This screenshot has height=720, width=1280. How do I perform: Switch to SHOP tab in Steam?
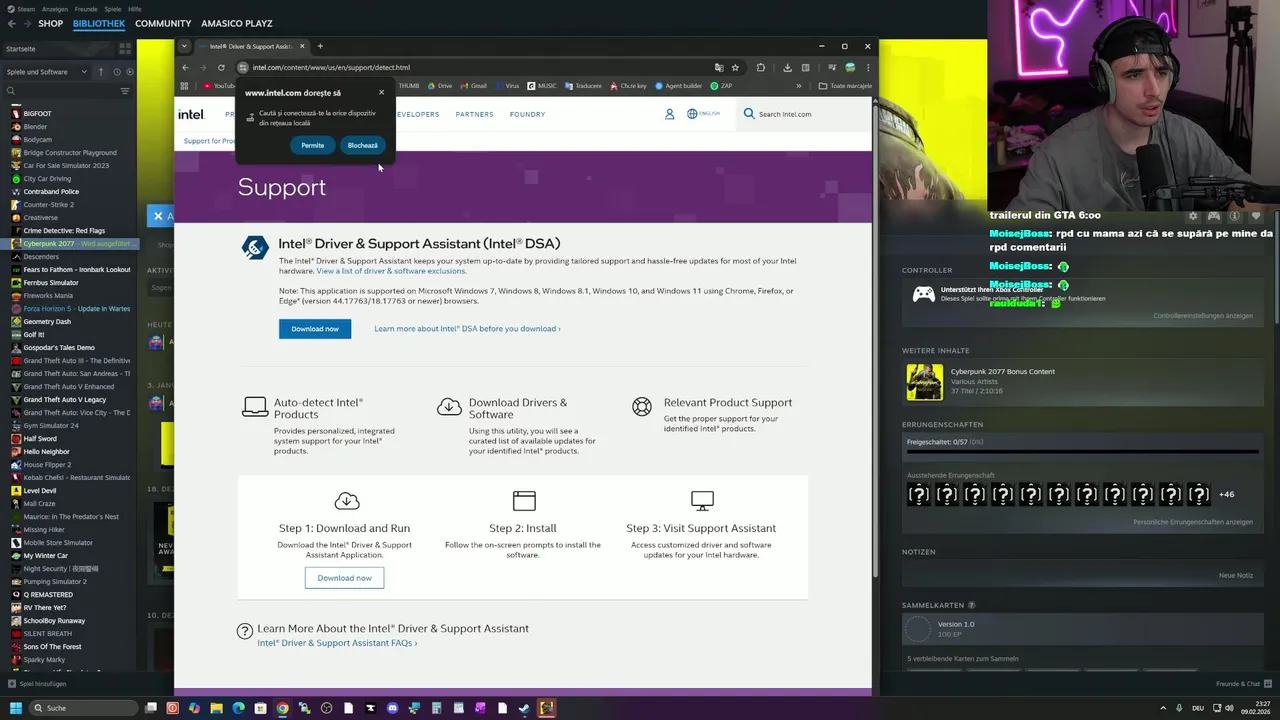coord(50,23)
